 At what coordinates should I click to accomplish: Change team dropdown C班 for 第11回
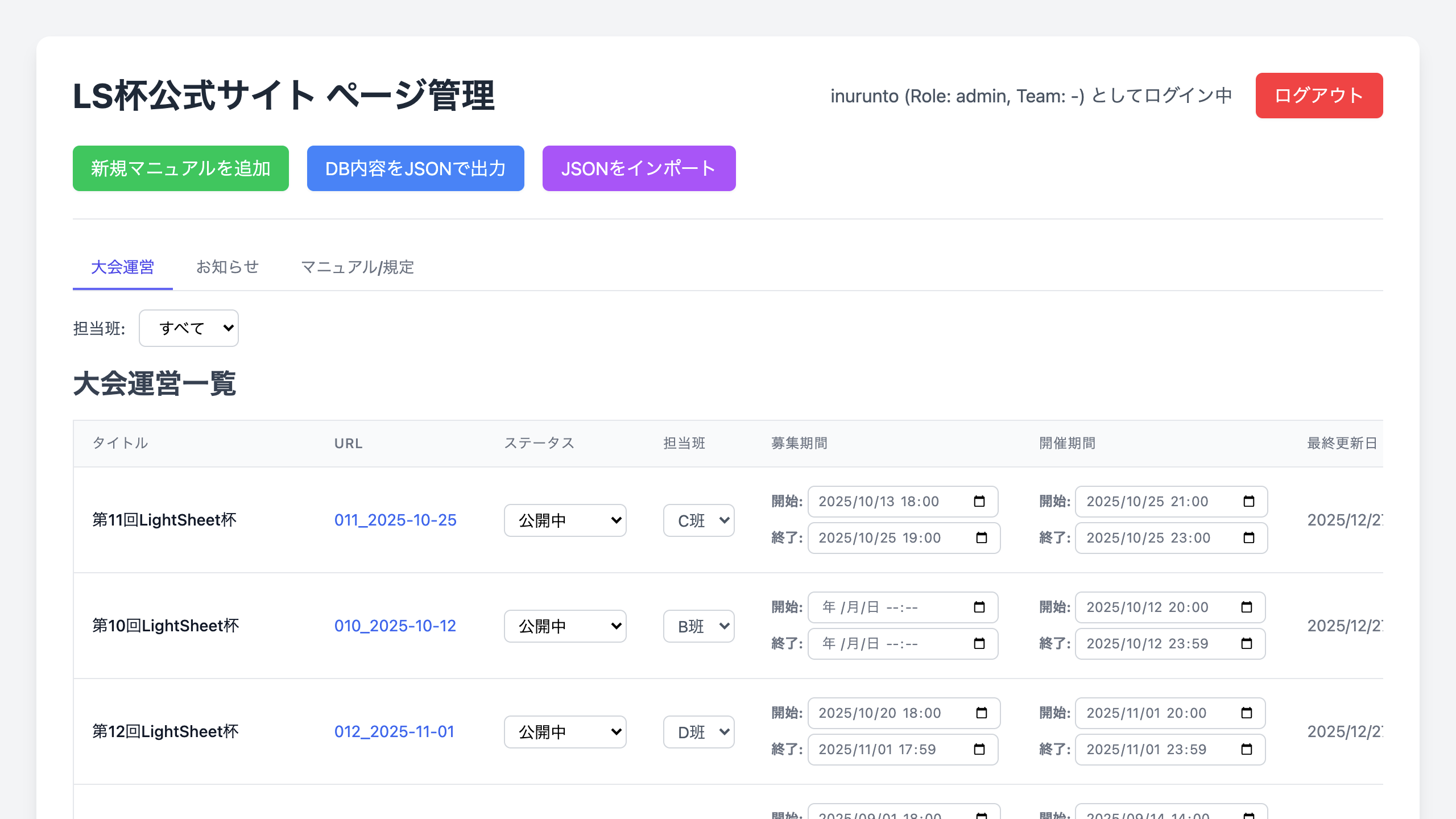pyautogui.click(x=698, y=520)
